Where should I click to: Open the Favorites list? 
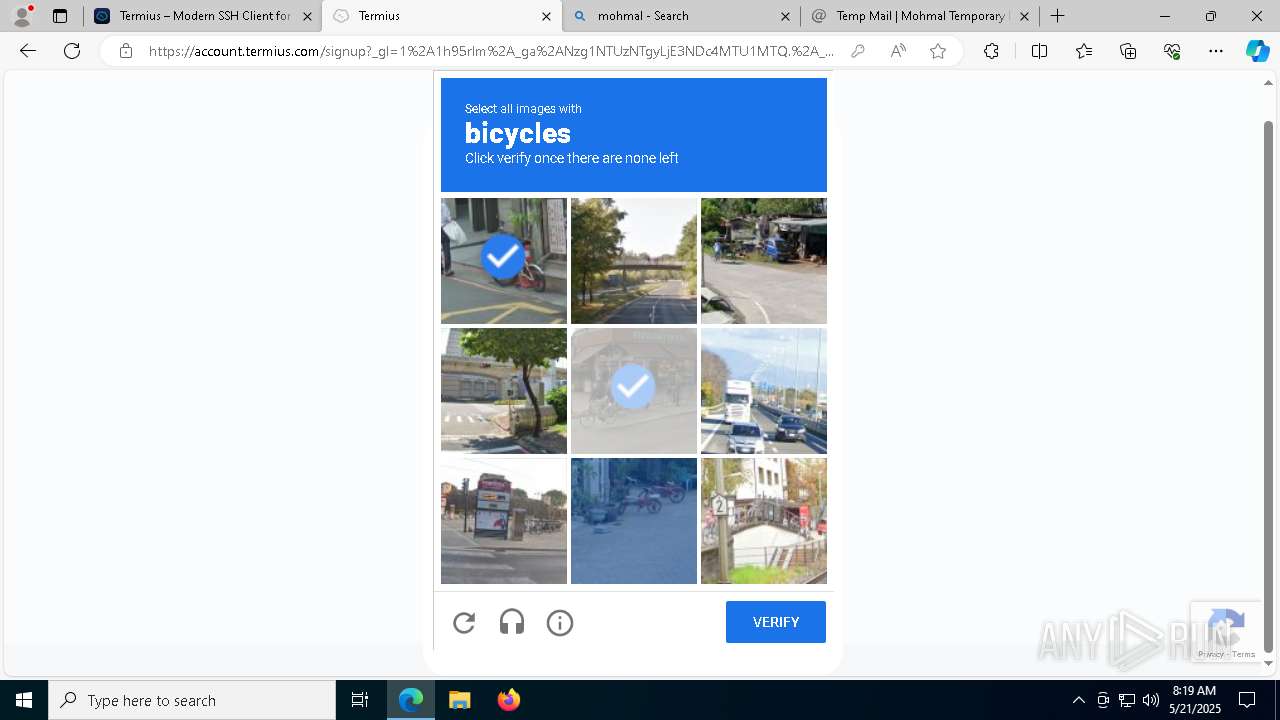(1084, 51)
